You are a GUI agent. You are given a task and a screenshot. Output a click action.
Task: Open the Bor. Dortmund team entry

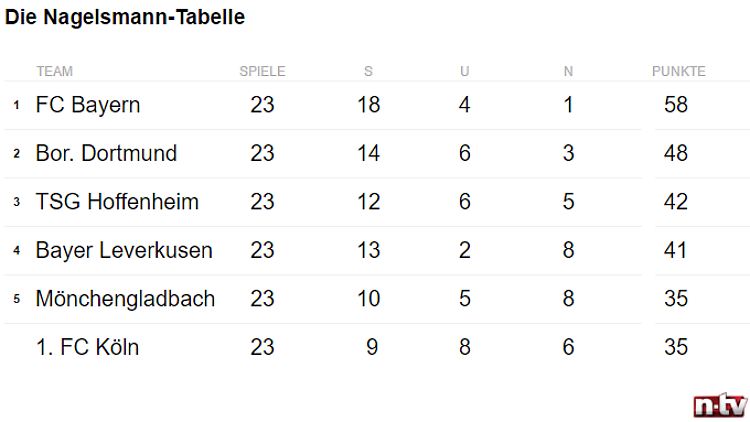tap(106, 153)
